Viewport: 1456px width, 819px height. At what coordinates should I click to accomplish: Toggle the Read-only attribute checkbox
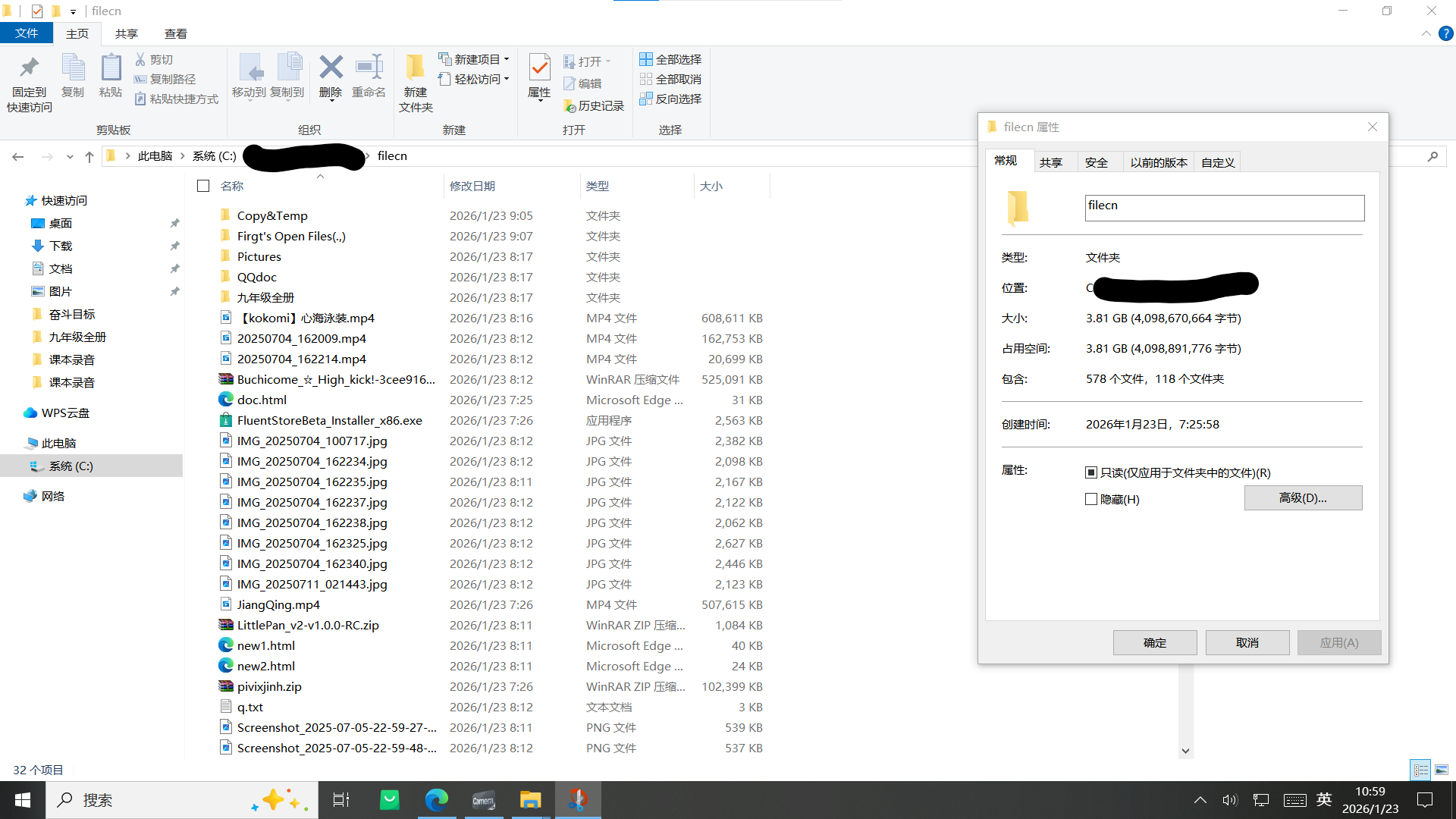tap(1091, 472)
